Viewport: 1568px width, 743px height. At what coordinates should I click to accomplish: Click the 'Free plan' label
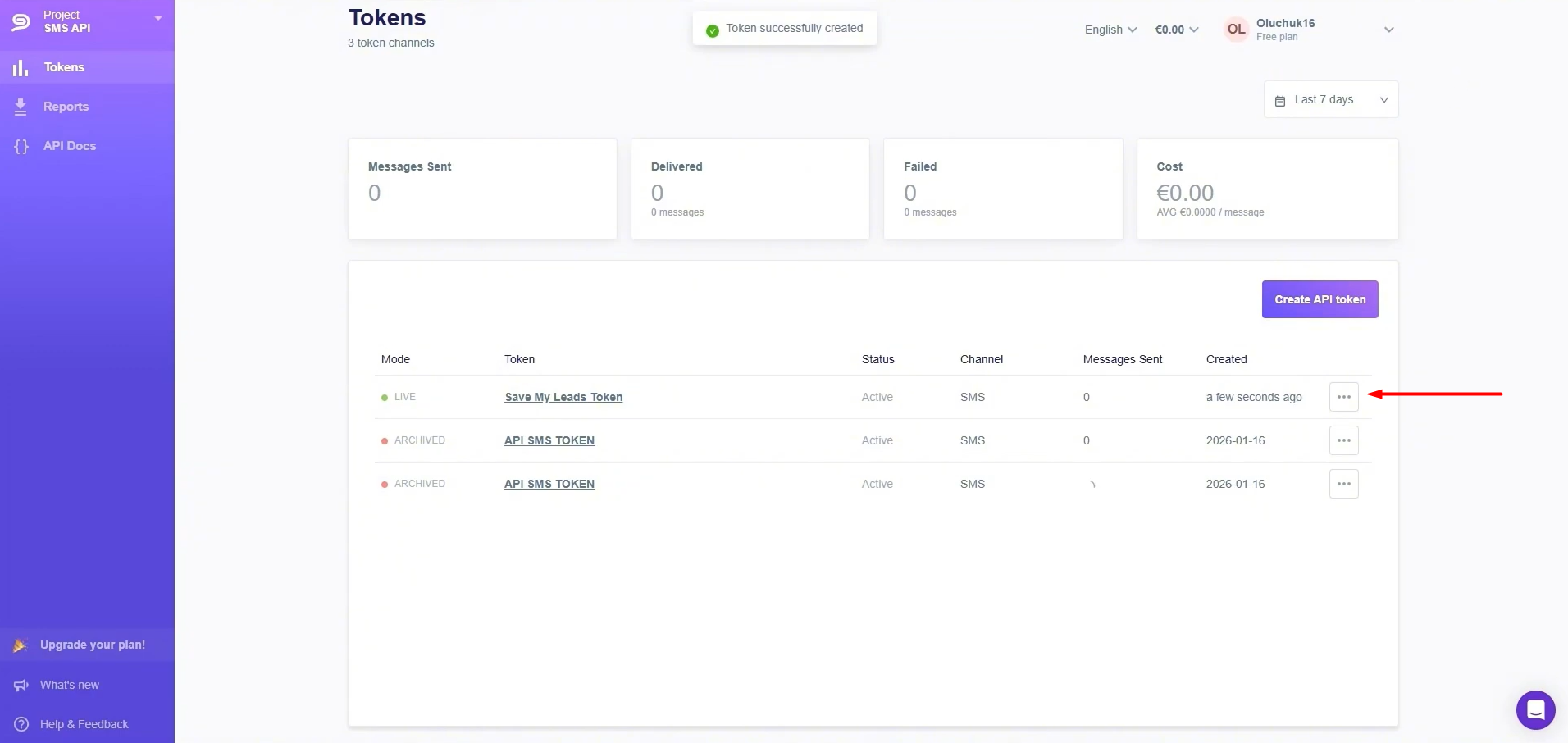coord(1277,37)
